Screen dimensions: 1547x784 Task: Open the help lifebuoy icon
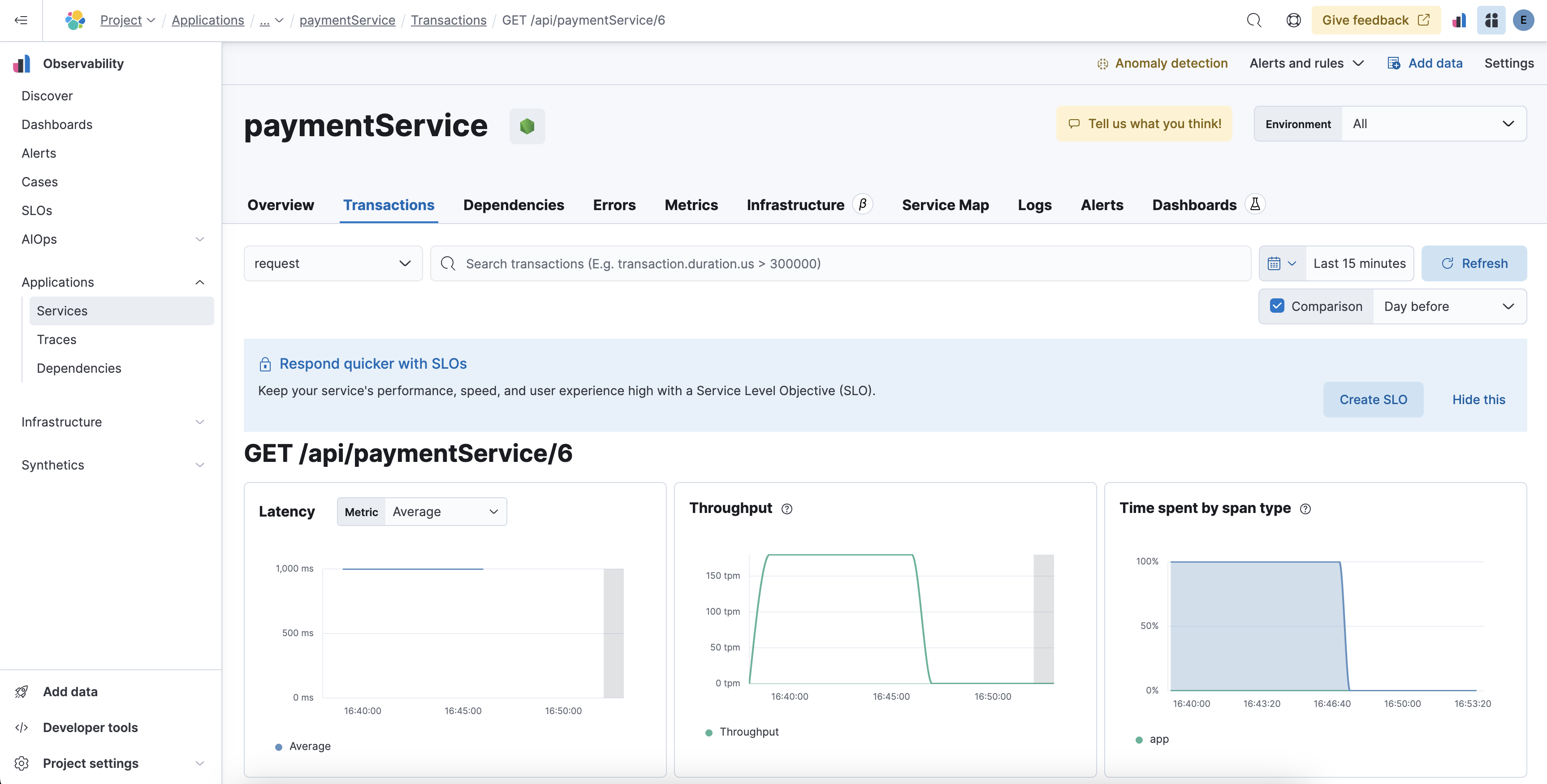click(x=1293, y=21)
